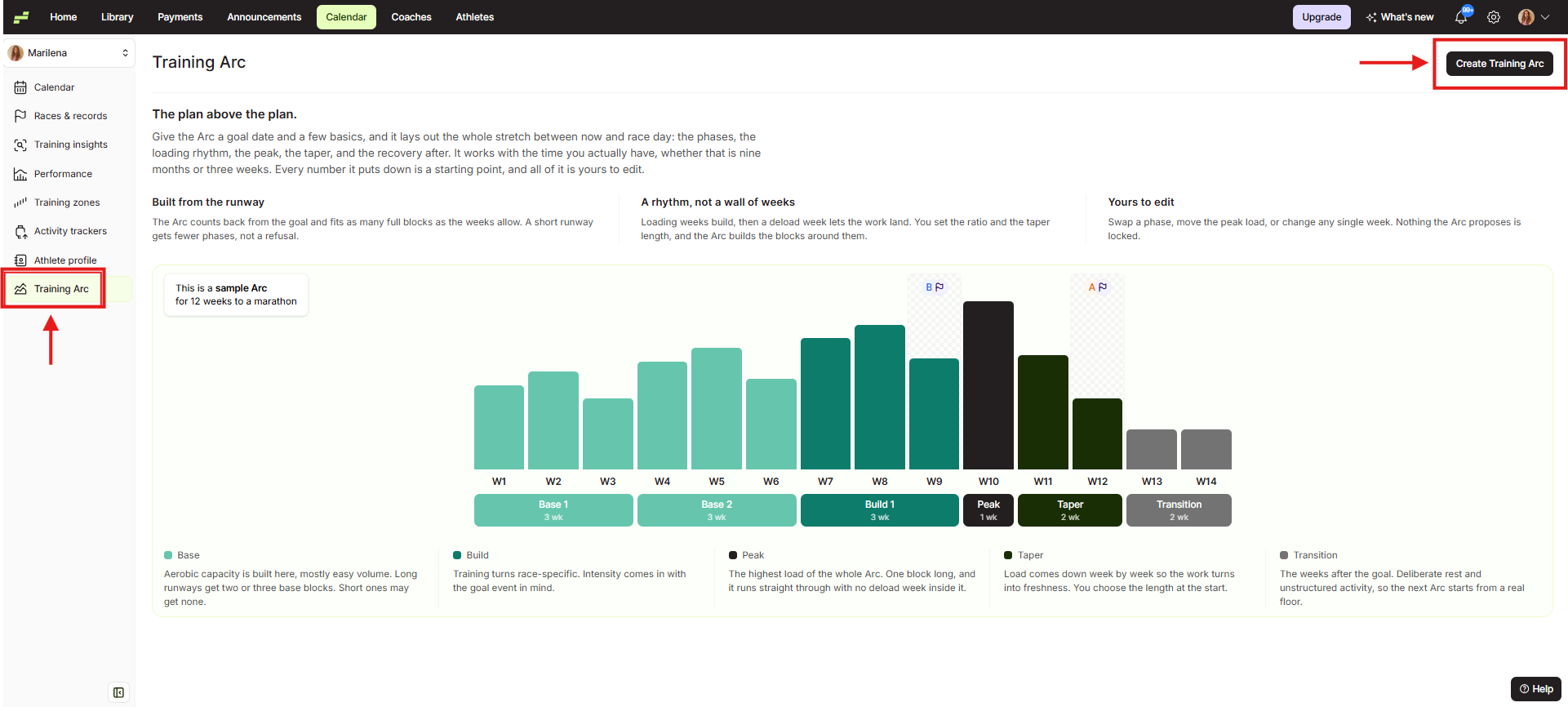This screenshot has width=1568, height=707.
Task: Click the A race flag marker
Action: click(x=1098, y=287)
